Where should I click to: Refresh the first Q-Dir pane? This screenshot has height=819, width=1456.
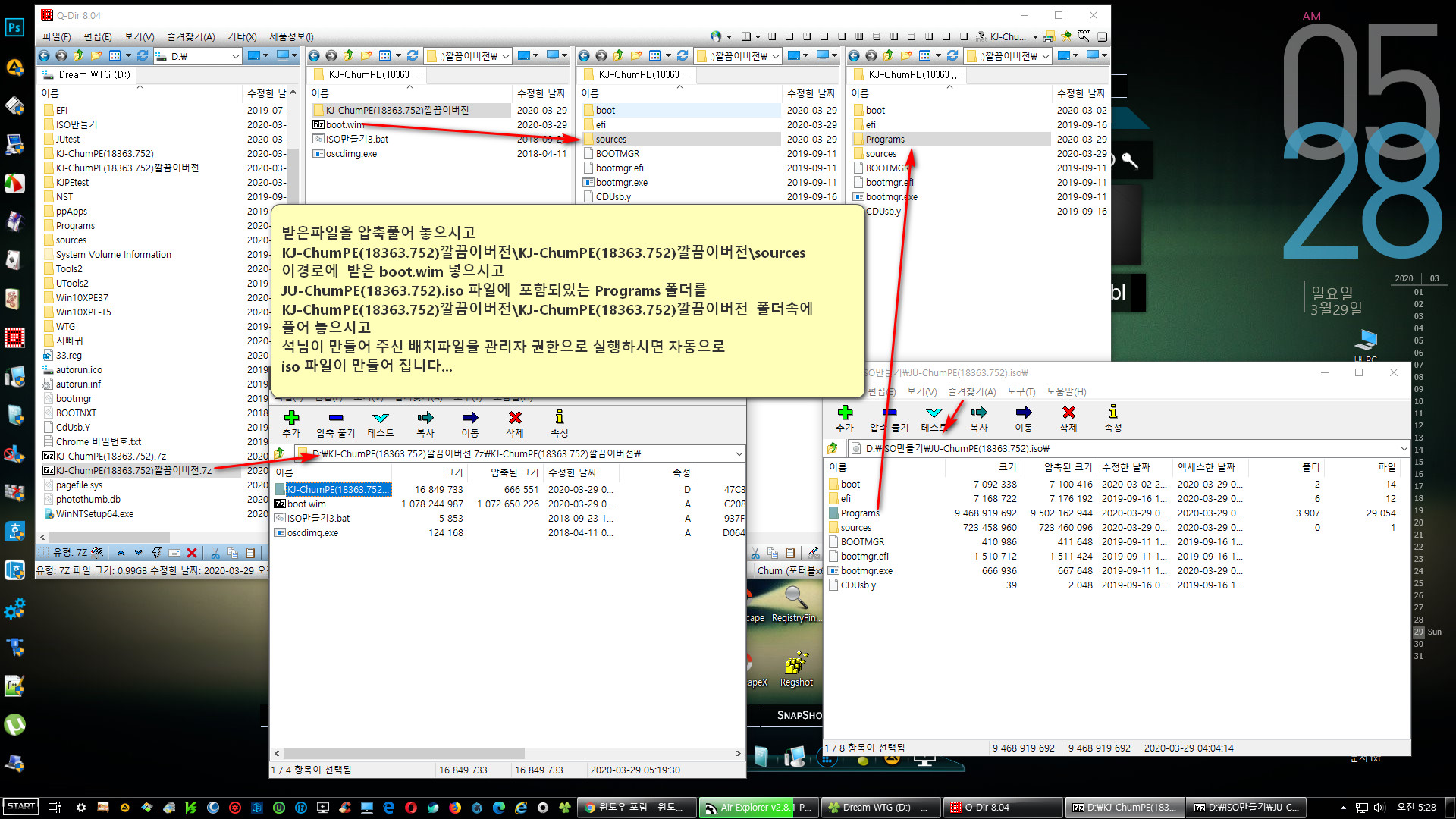[x=143, y=55]
